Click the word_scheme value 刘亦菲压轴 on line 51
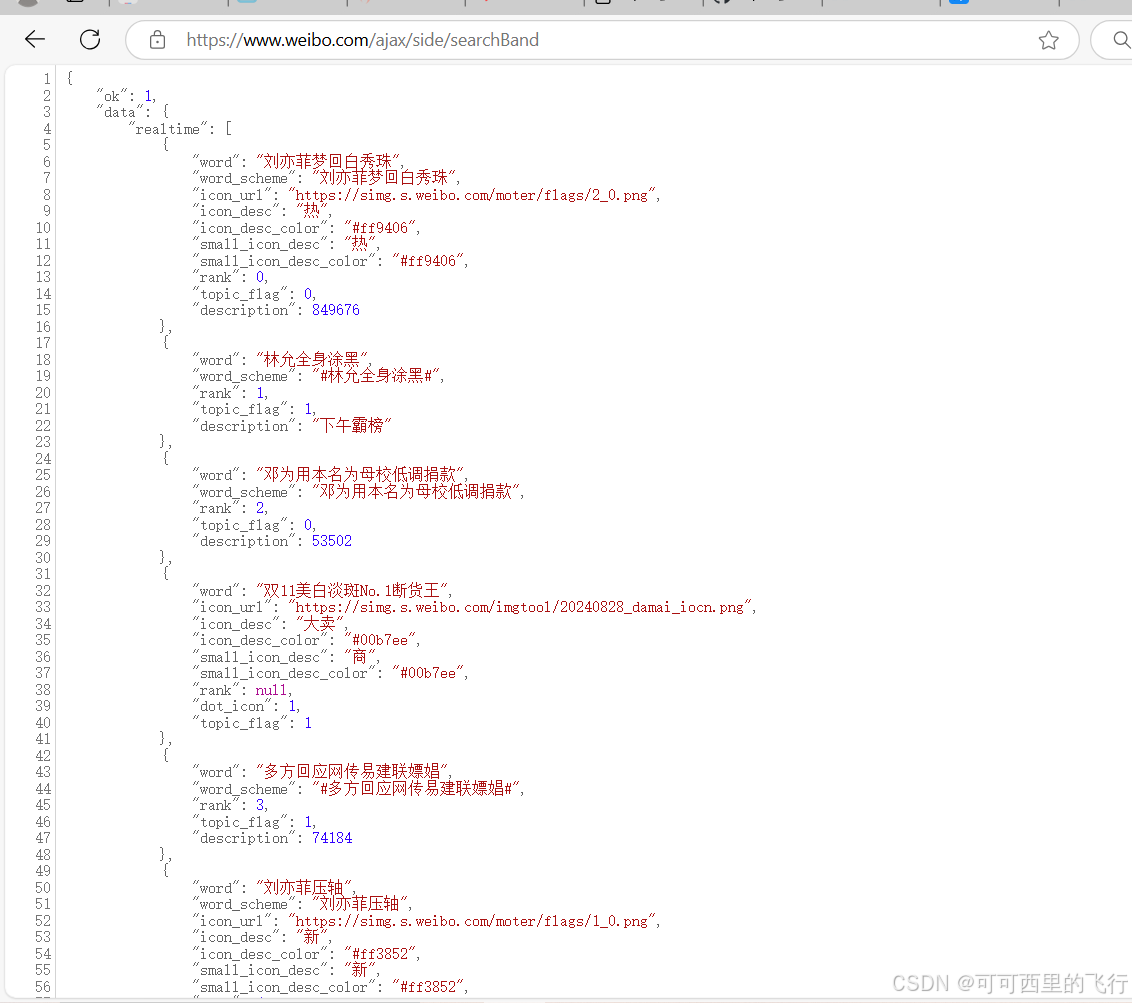 coord(362,903)
